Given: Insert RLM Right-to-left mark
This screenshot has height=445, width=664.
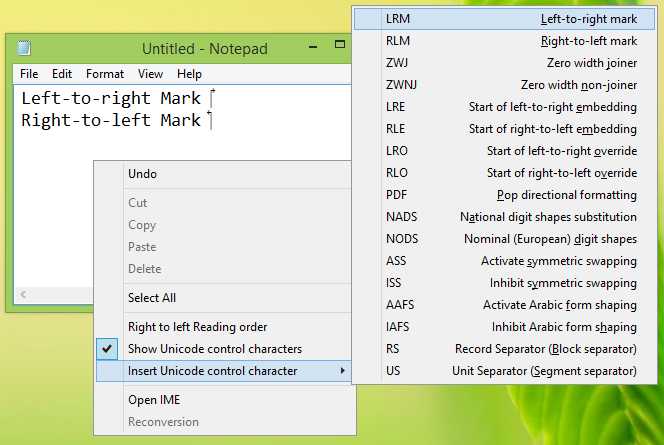Looking at the screenshot, I should click(x=510, y=41).
